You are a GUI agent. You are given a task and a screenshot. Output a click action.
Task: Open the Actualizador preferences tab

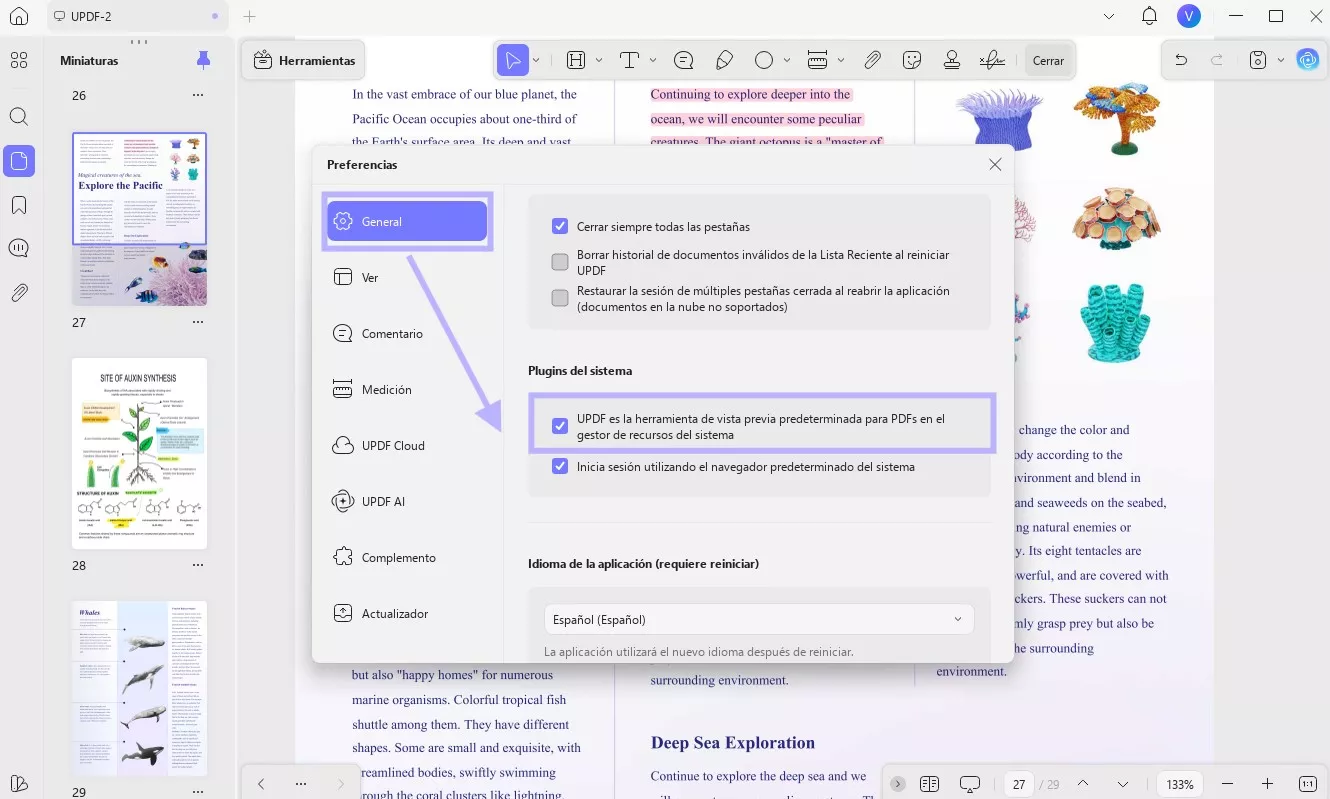(x=407, y=613)
